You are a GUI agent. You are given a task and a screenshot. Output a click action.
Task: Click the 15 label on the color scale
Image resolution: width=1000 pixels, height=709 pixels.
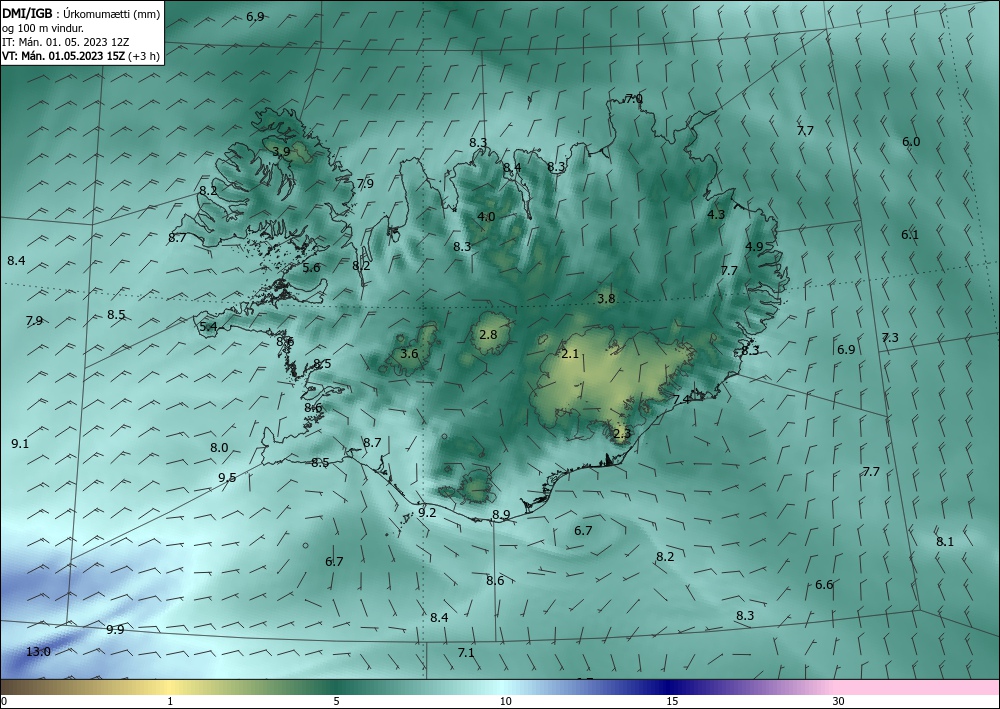pyautogui.click(x=672, y=701)
